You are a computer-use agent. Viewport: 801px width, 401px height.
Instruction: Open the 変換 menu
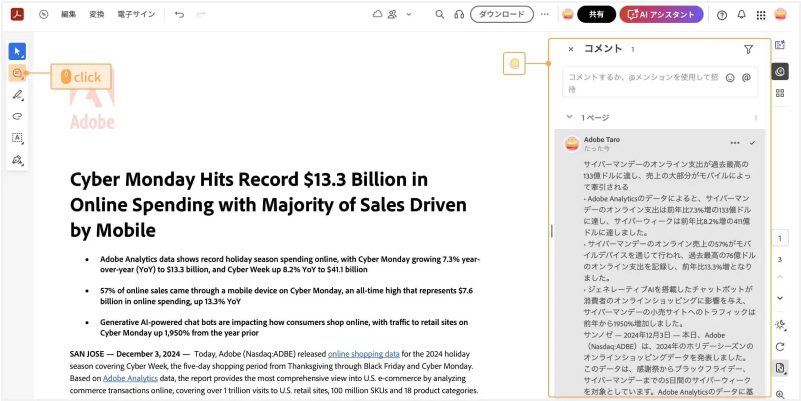(x=97, y=14)
